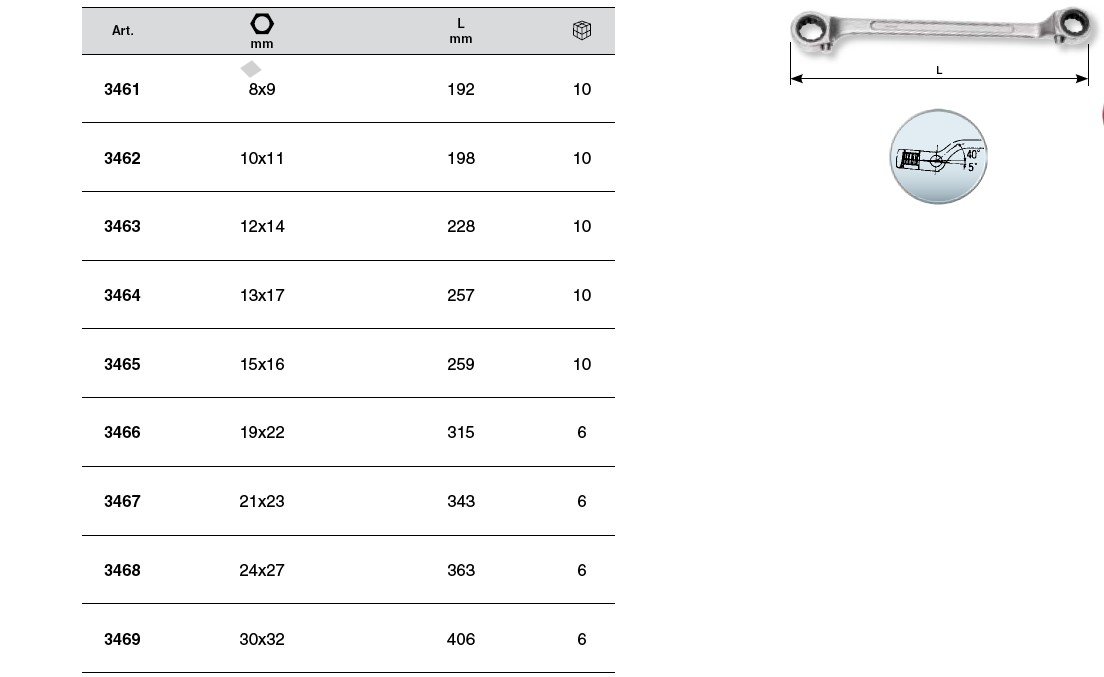Click the circular 40° angle detail diagram
This screenshot has width=1104, height=677.
[x=937, y=157]
